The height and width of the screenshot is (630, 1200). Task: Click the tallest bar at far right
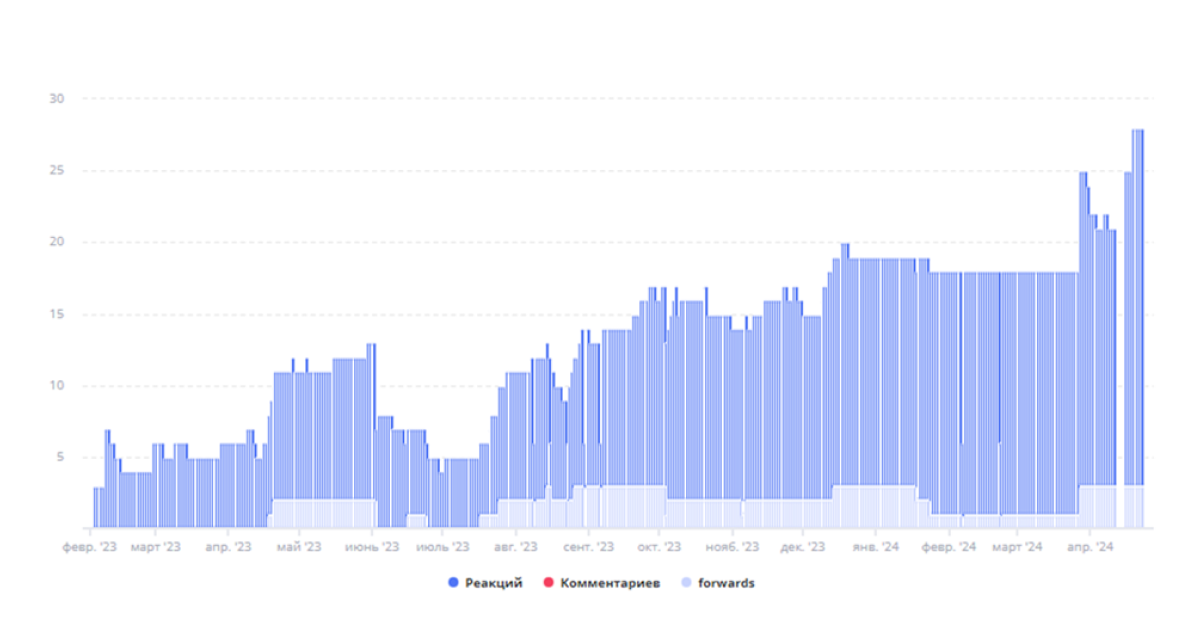1138,330
